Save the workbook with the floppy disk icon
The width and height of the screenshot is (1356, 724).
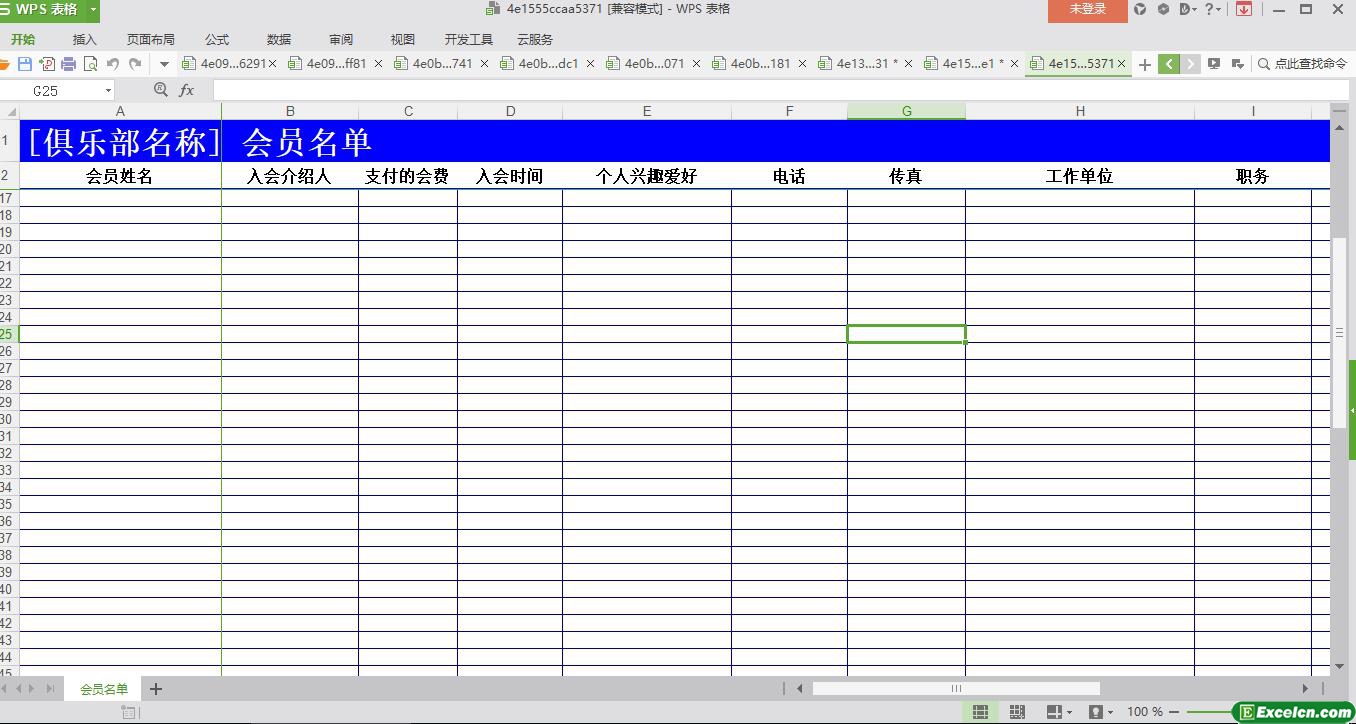coord(25,64)
